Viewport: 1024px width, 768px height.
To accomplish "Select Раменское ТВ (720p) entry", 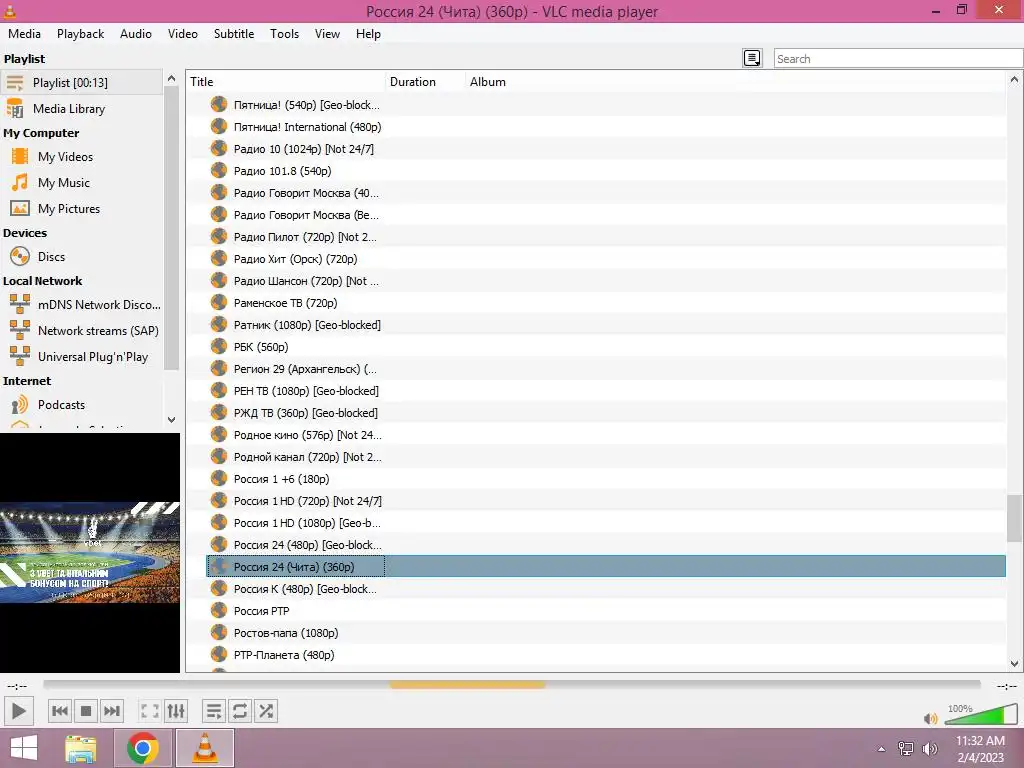I will point(285,303).
